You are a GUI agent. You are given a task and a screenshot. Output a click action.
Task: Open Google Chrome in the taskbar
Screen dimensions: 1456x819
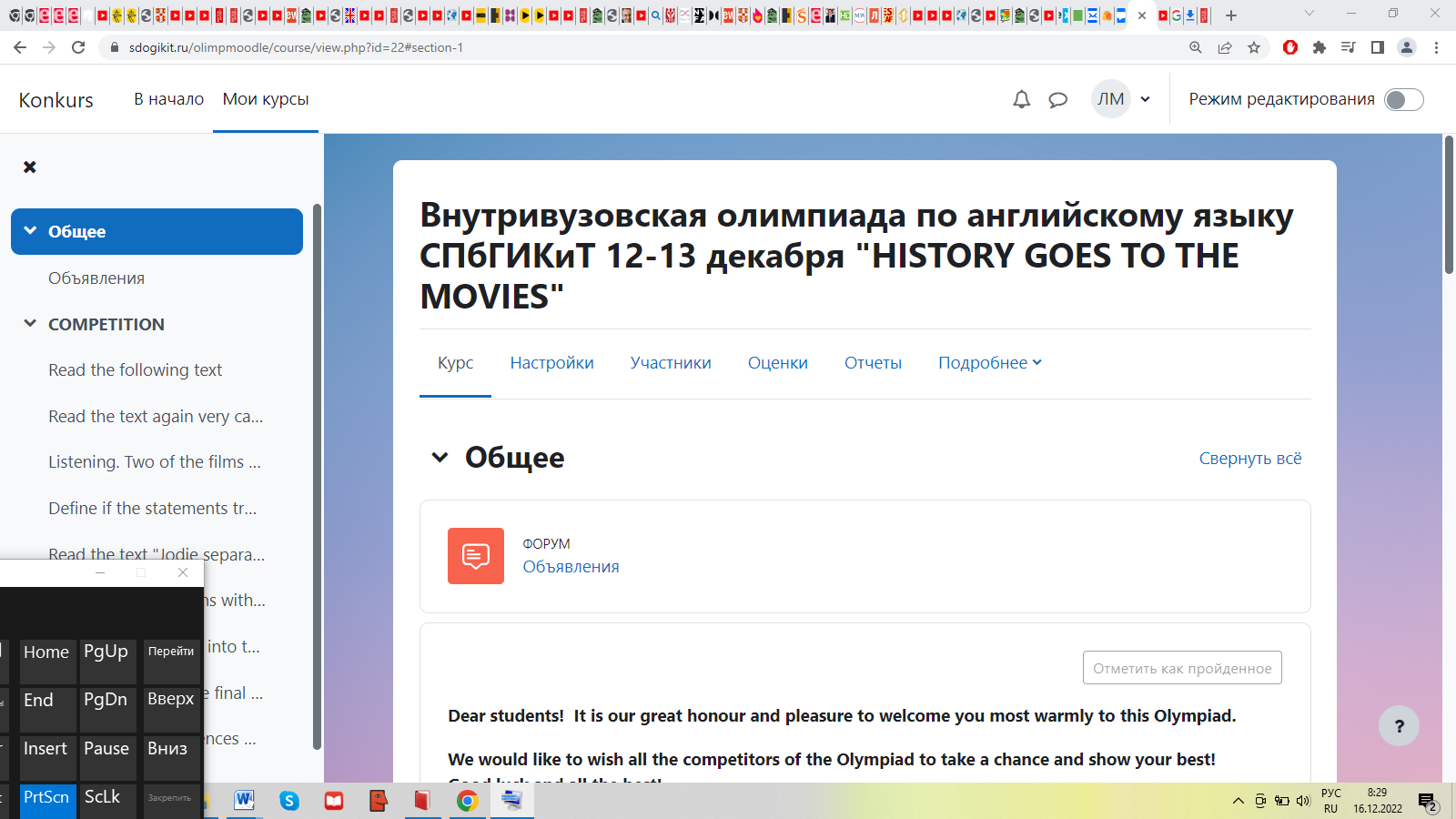467,801
